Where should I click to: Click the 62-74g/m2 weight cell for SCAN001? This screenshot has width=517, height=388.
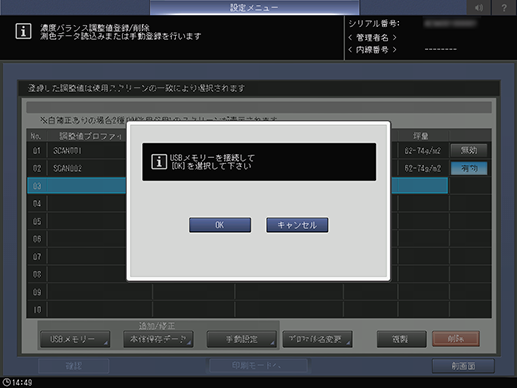(x=423, y=151)
